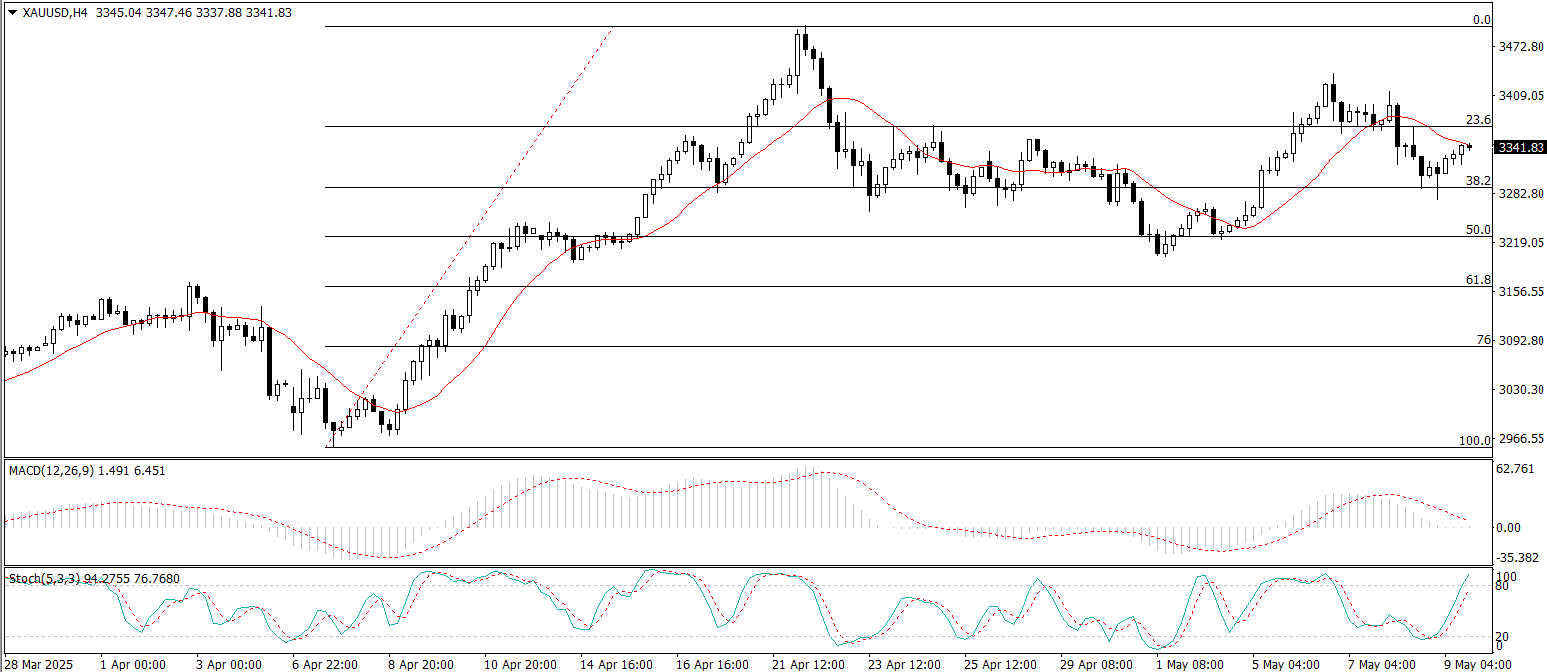Click the MACD -35.382 scale value
1547x672 pixels.
tap(1518, 558)
